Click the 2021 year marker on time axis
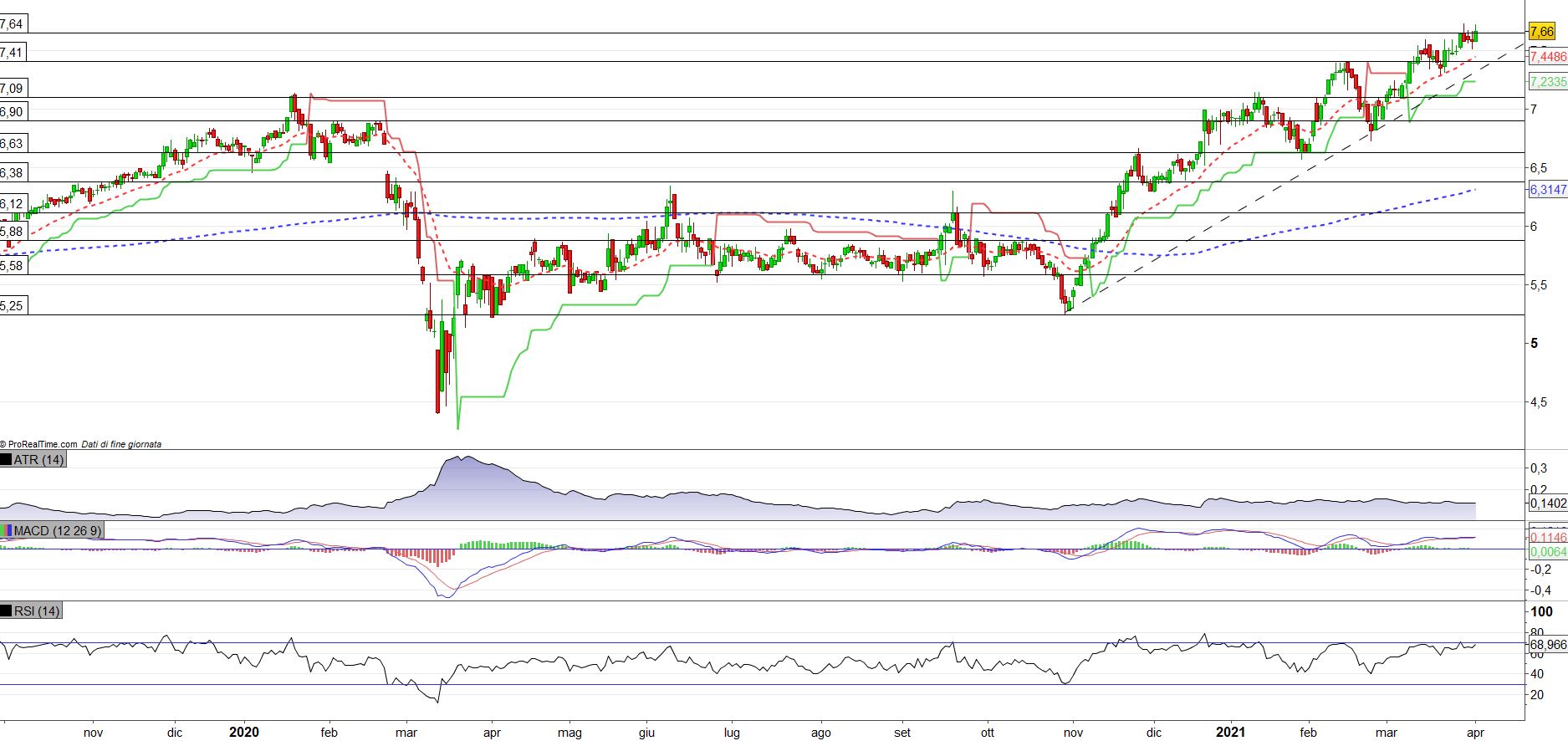Viewport: 1568px width, 741px height. coord(1230,733)
